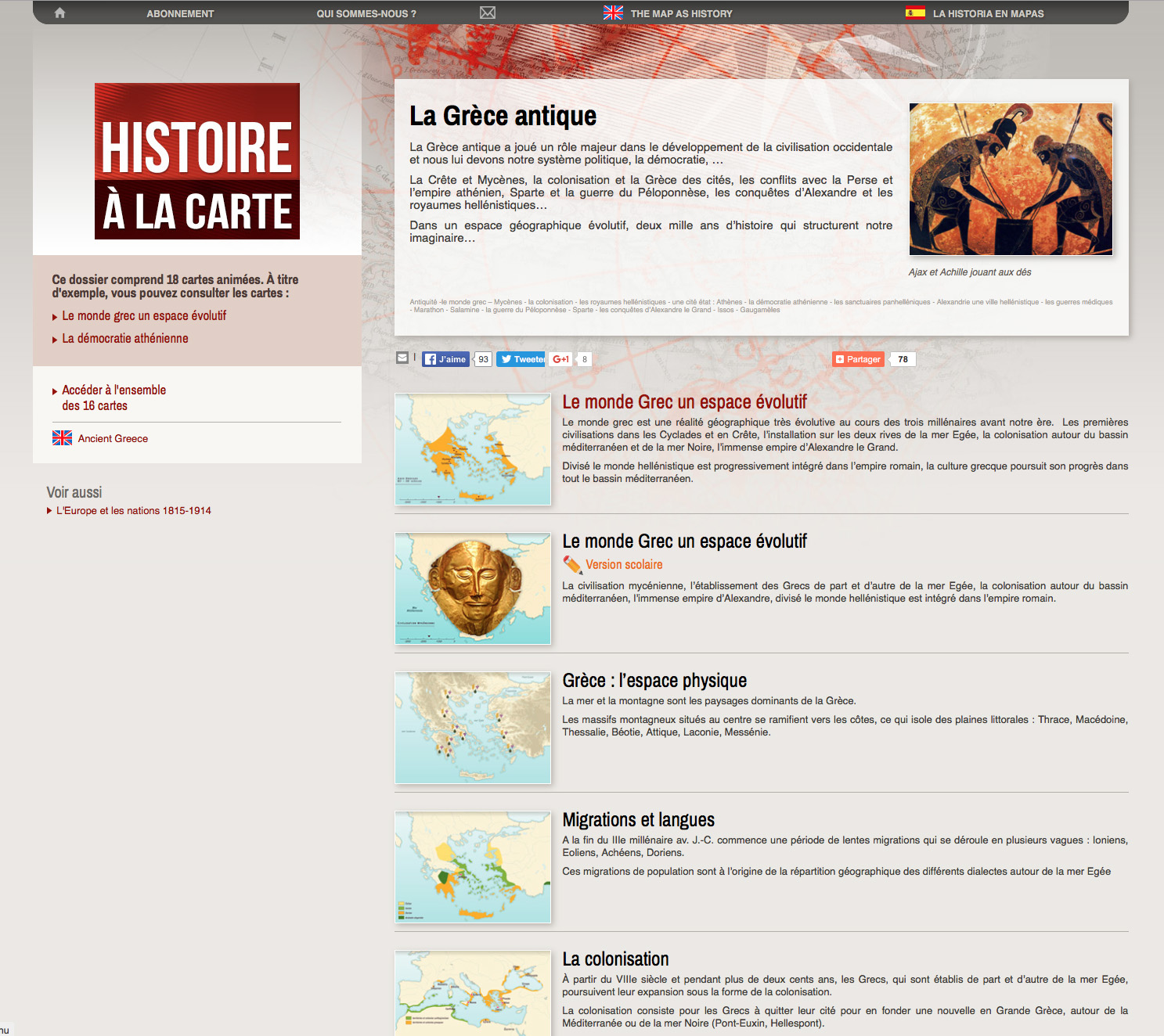Like the page with Facebook J'aime button
The height and width of the screenshot is (1036, 1164).
446,359
